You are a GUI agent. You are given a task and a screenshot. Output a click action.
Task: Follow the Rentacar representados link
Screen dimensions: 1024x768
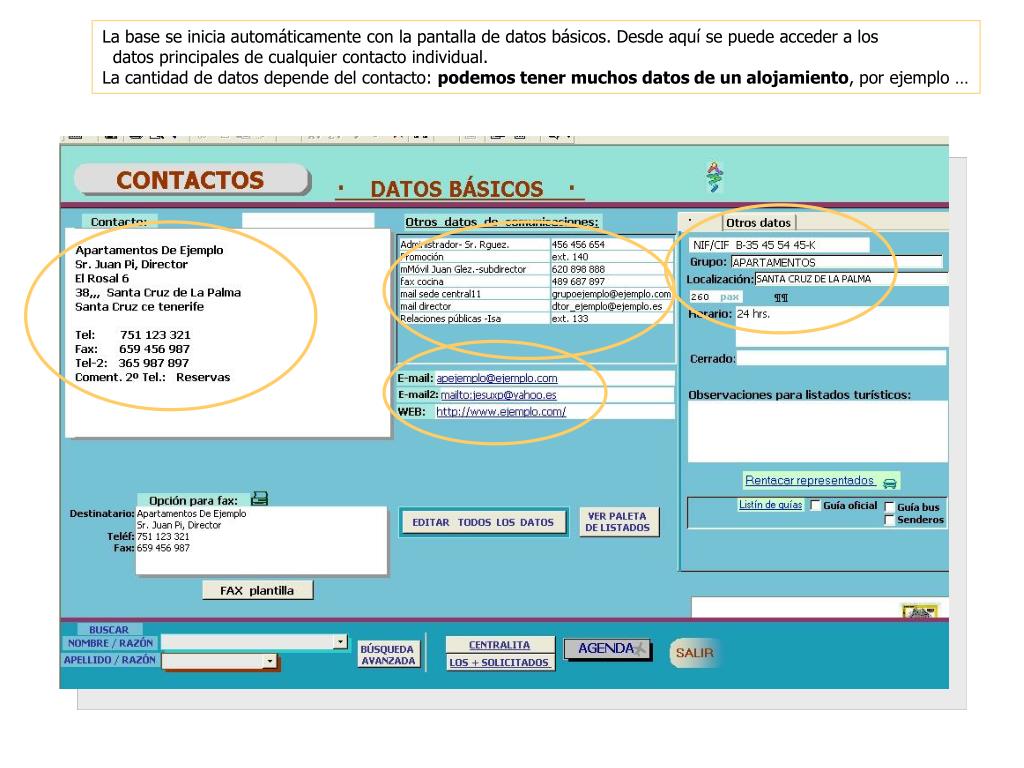[809, 480]
